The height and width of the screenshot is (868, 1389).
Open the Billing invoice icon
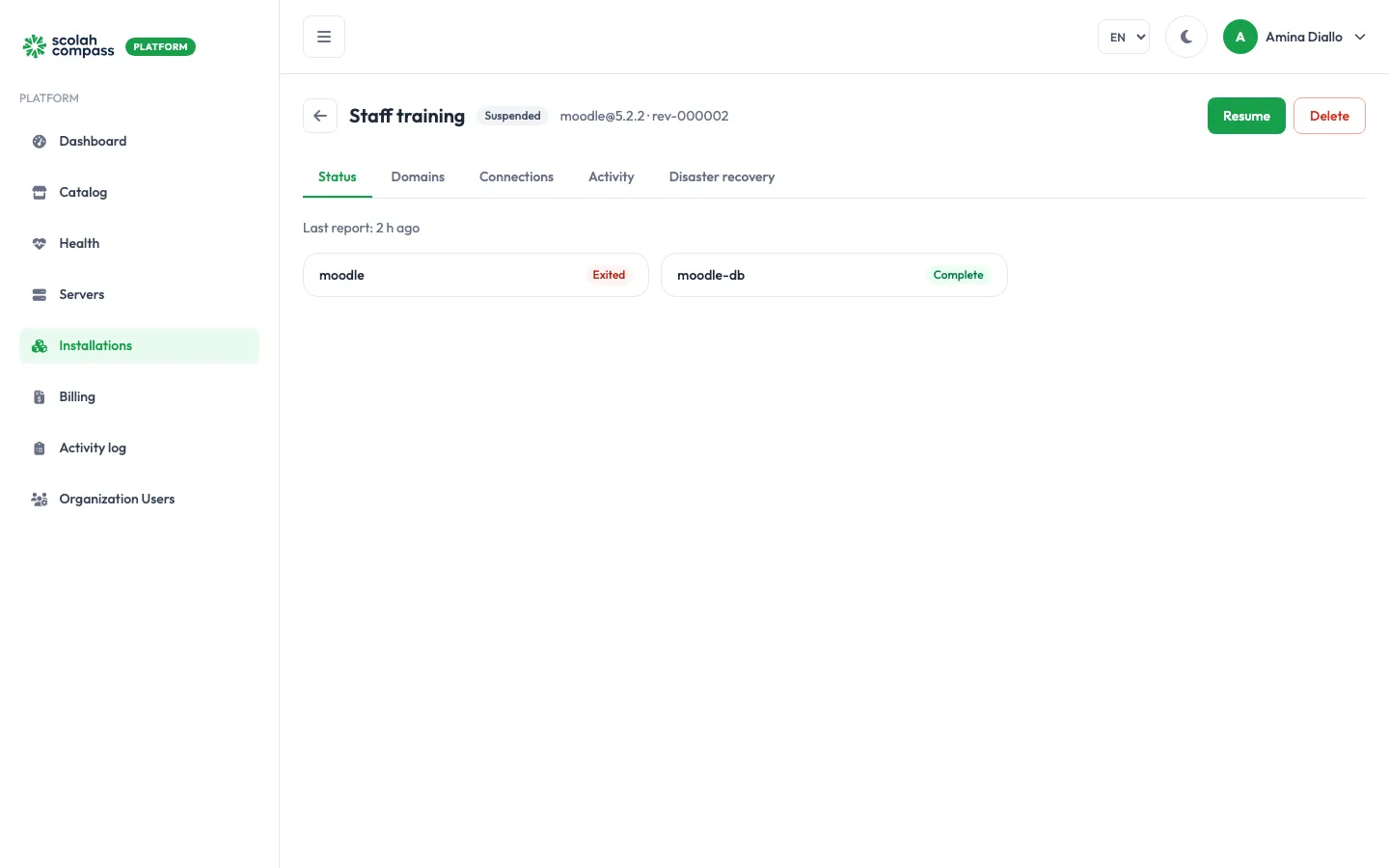(x=40, y=397)
